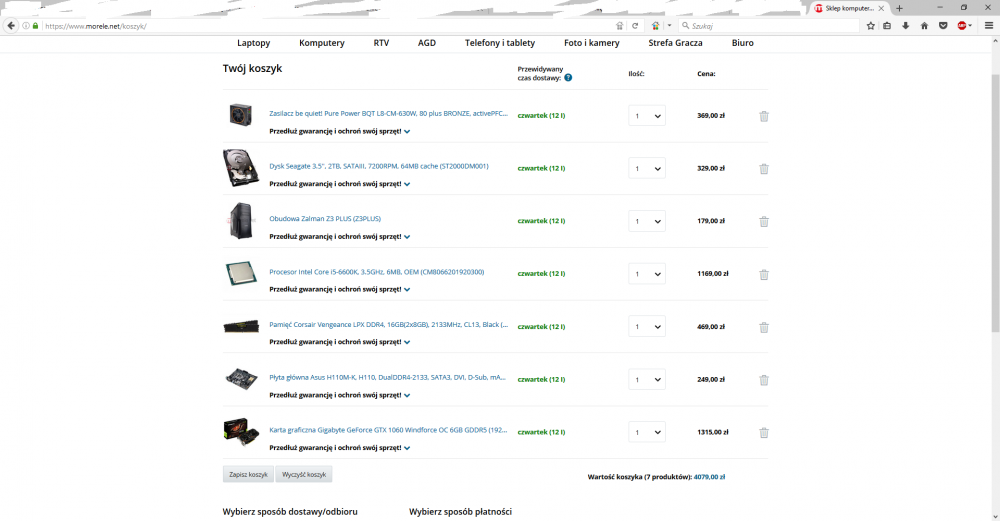Click the site information circle icon
Viewport: 1000px width, 521px height.
point(26,26)
